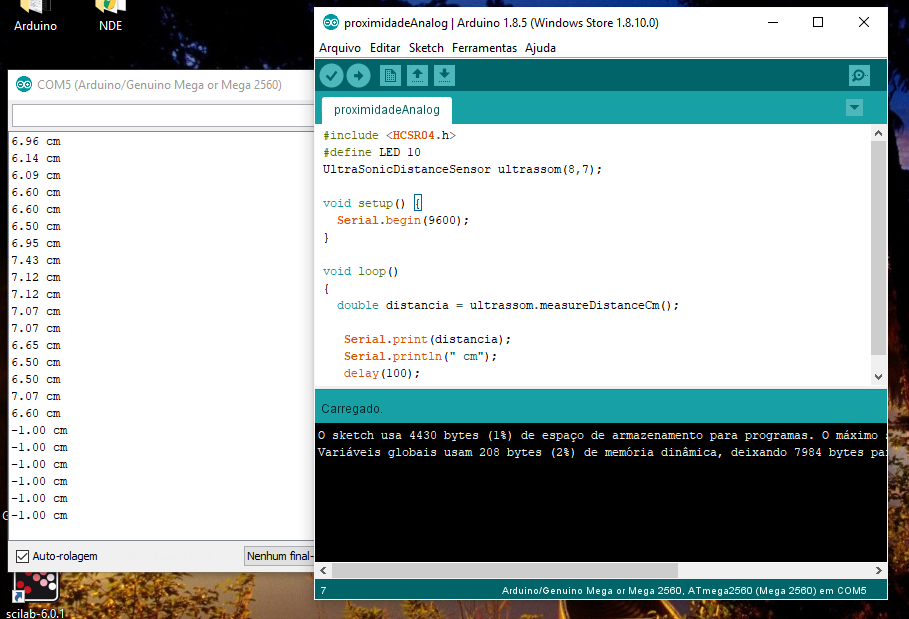Open the Arduino desktop folder icon
909x619 pixels.
click(35, 10)
